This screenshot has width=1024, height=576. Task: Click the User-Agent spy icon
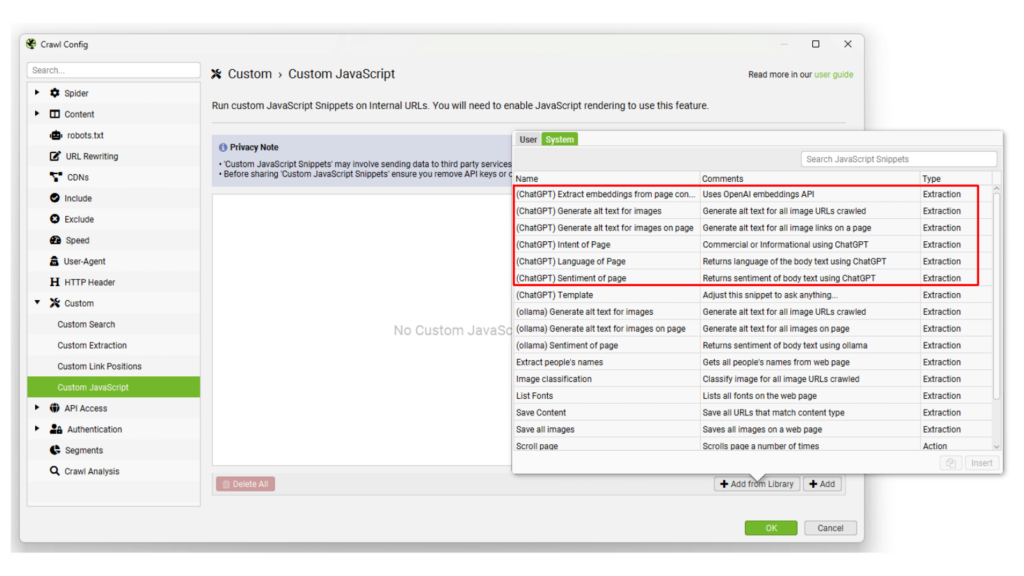(54, 261)
